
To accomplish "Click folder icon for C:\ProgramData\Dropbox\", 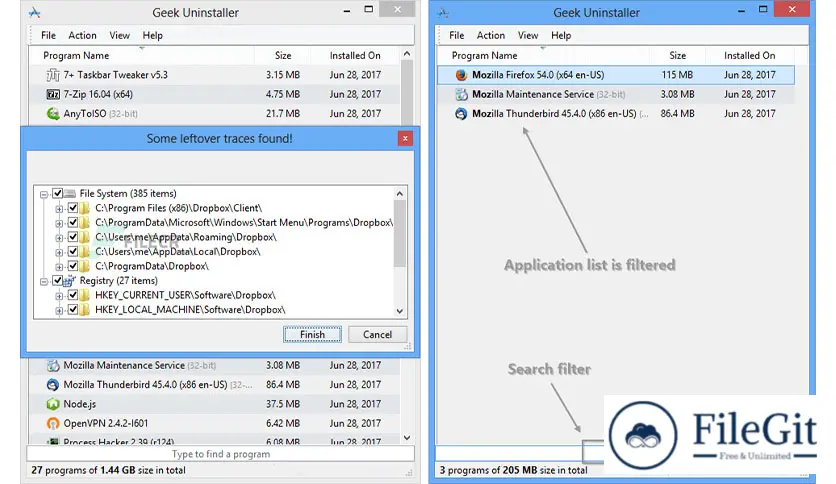I will click(x=85, y=266).
